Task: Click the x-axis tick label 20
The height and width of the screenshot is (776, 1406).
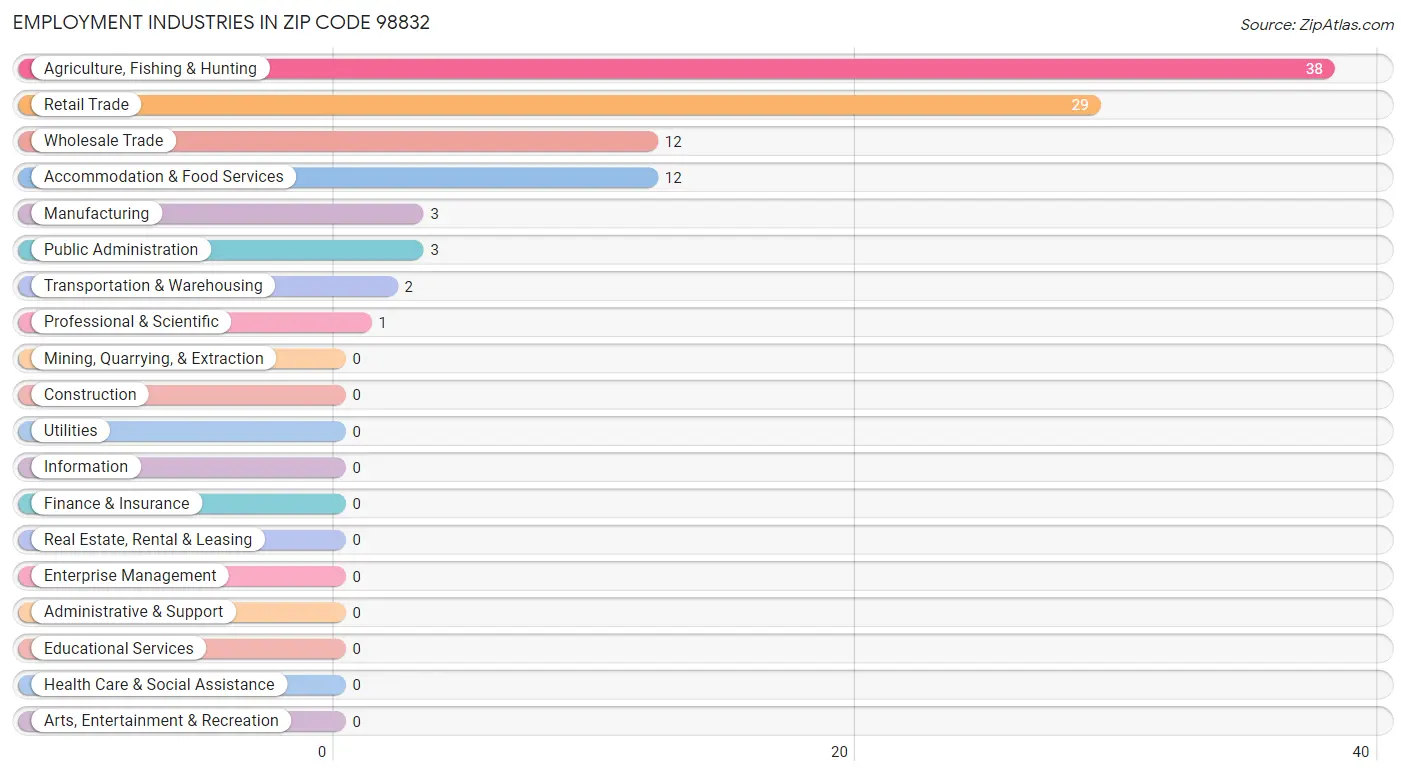Action: click(840, 752)
